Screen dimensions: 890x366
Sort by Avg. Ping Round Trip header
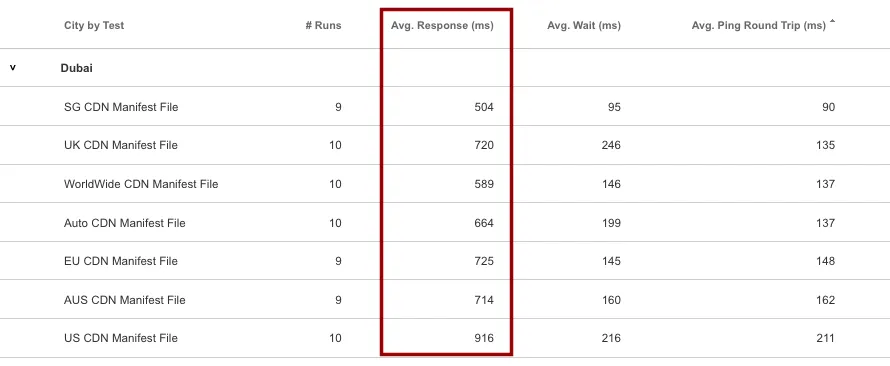pyautogui.click(x=758, y=26)
